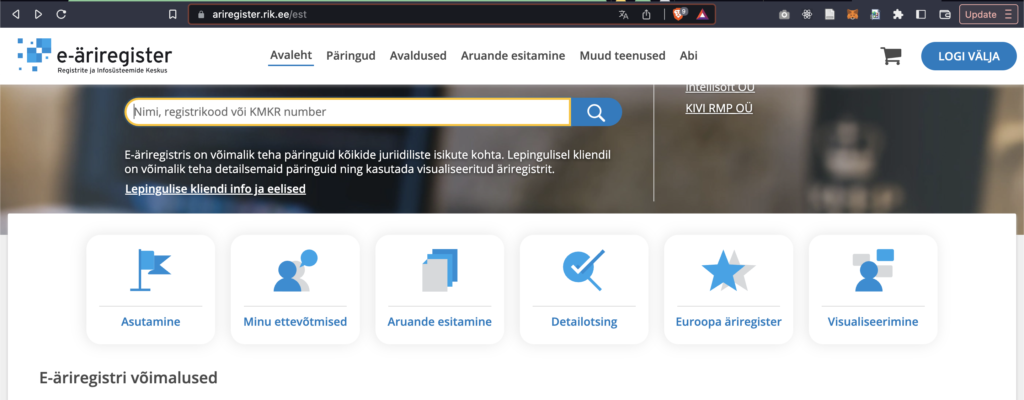Click the document page extension icon
The width and height of the screenshot is (1024, 400).
[x=829, y=14]
